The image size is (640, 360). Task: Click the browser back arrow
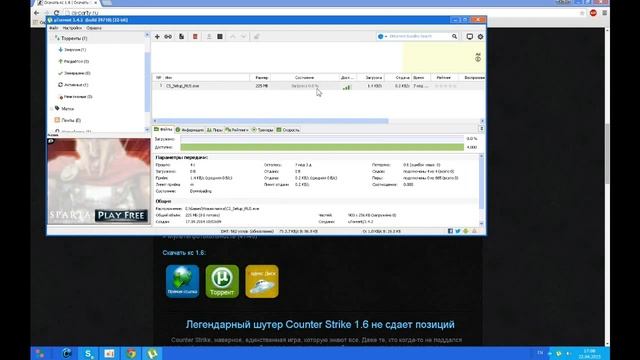point(36,13)
